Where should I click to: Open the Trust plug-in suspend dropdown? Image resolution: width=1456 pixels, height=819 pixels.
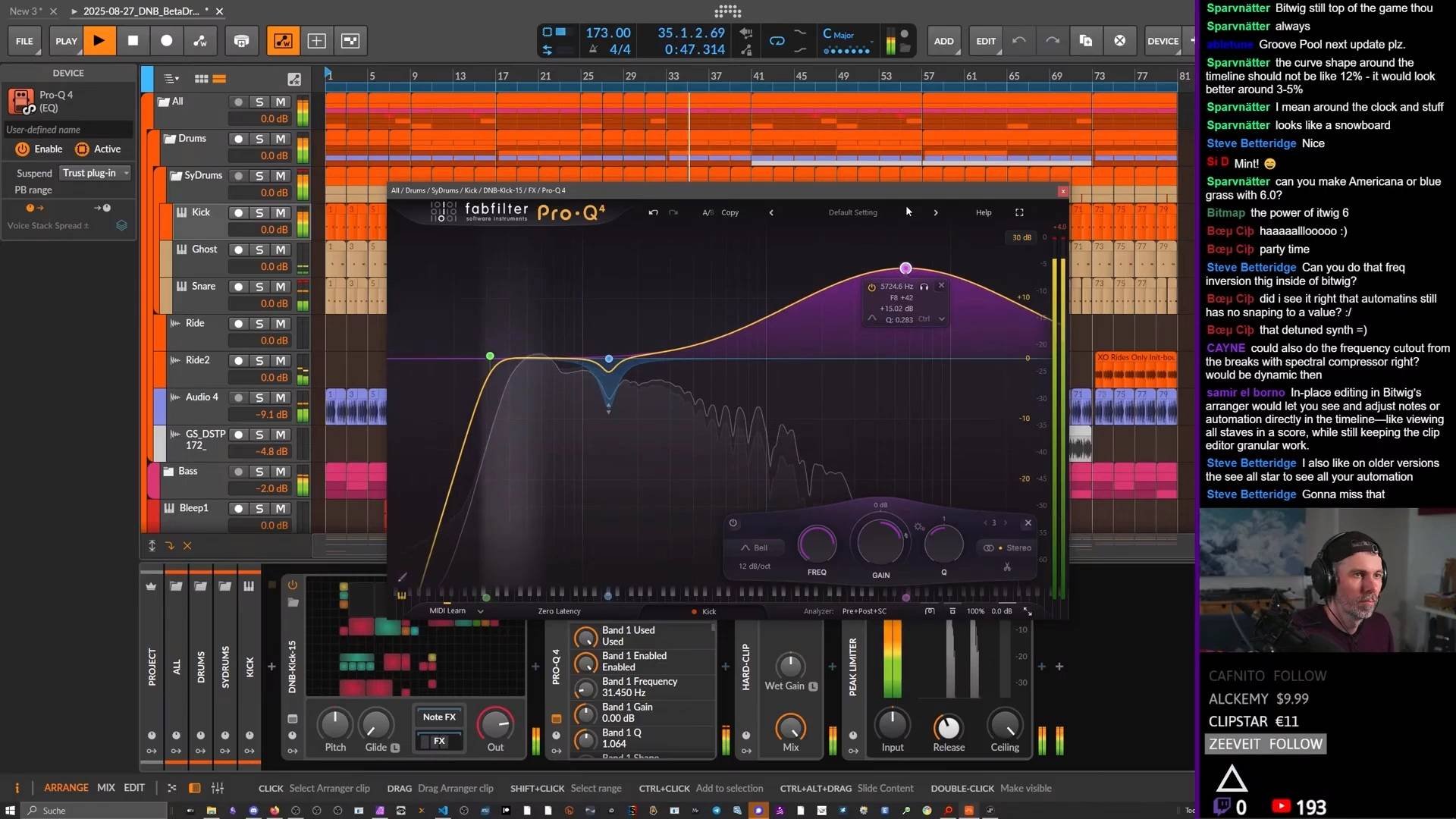[94, 173]
